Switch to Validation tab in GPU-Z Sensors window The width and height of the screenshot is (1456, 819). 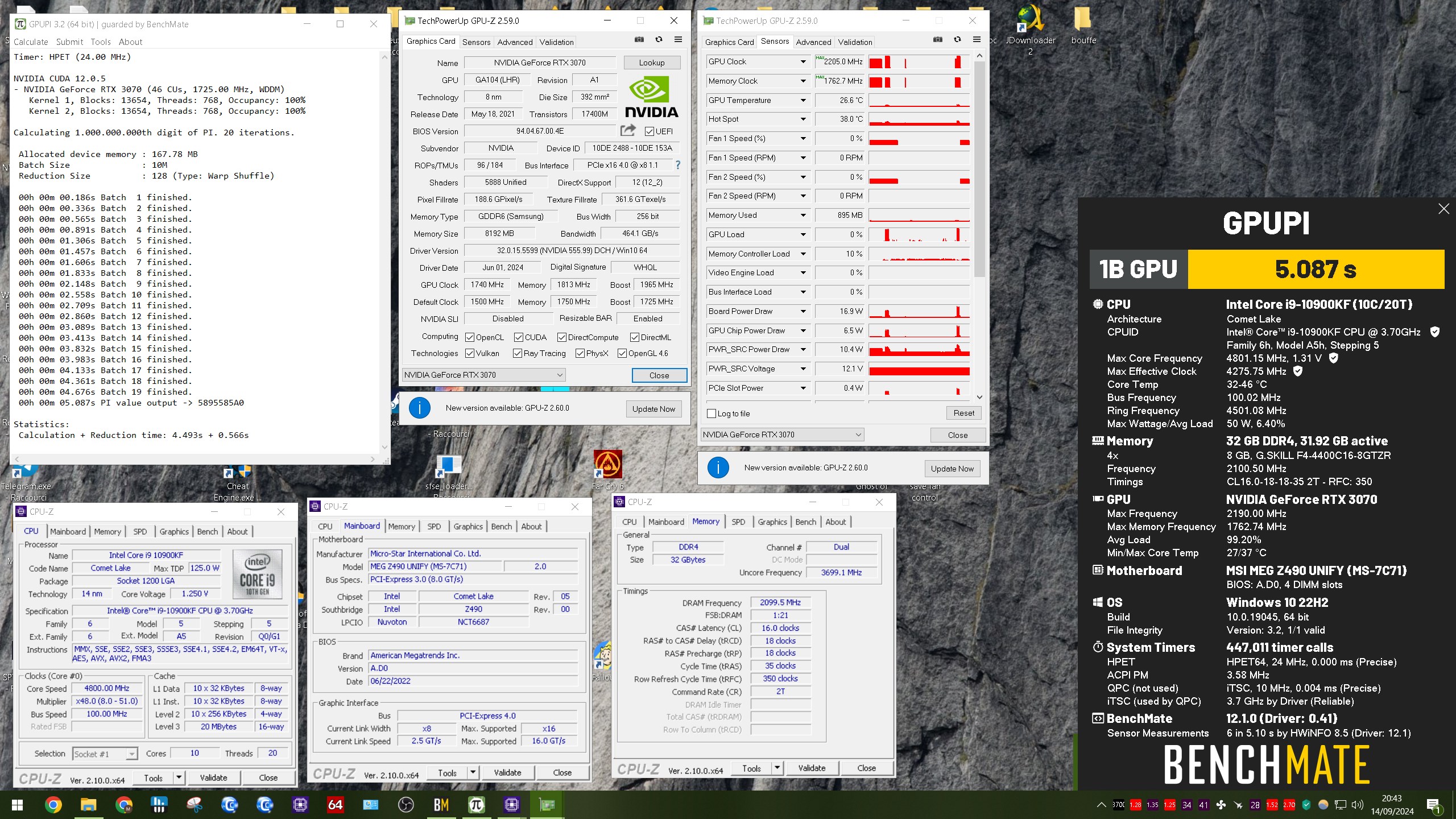(855, 42)
